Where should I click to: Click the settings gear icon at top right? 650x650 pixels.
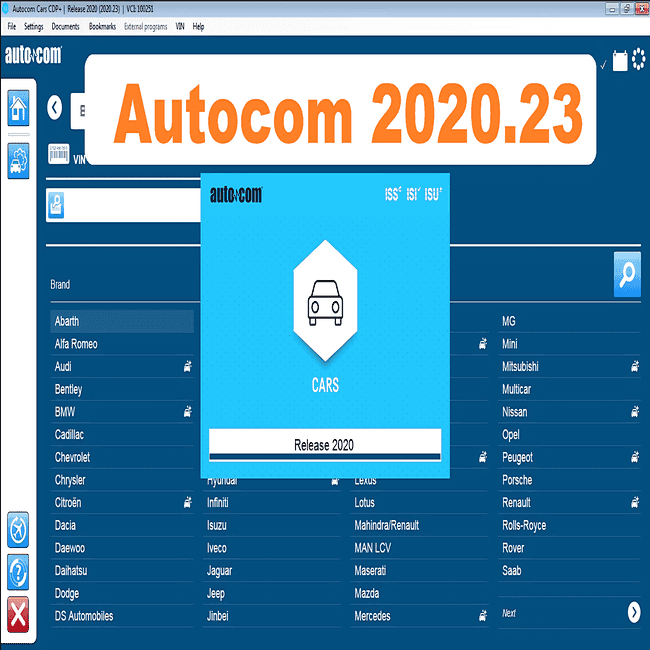pyautogui.click(x=639, y=59)
